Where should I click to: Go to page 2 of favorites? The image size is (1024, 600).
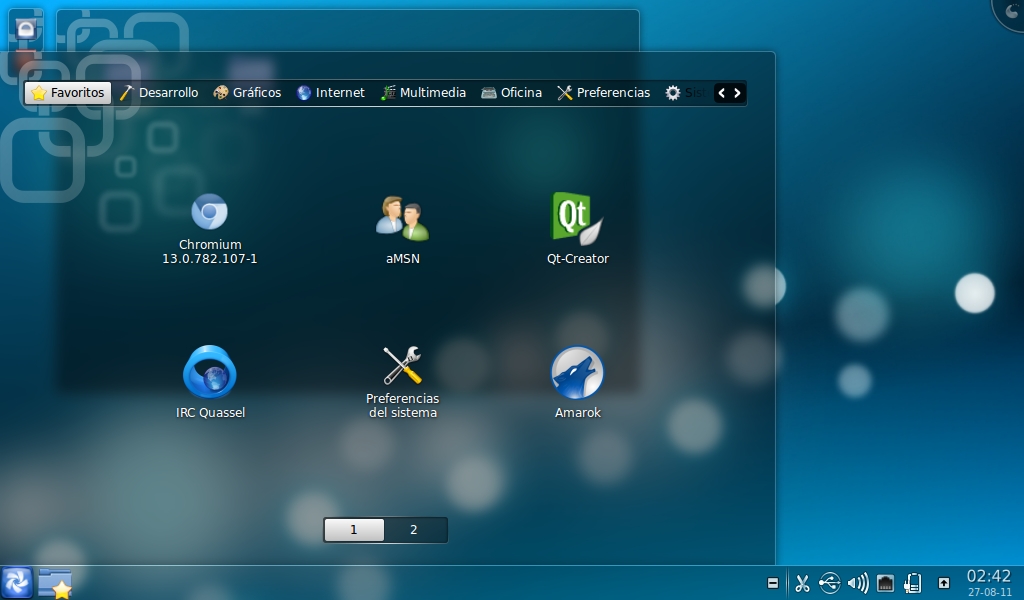click(414, 529)
